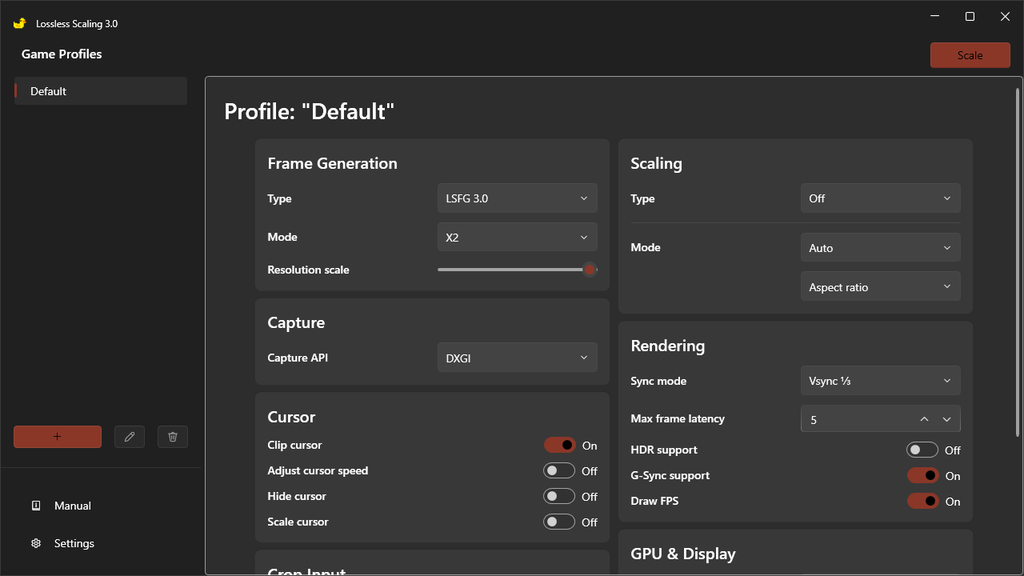Select the Default game profile
This screenshot has height=576, width=1024.
tap(101, 91)
